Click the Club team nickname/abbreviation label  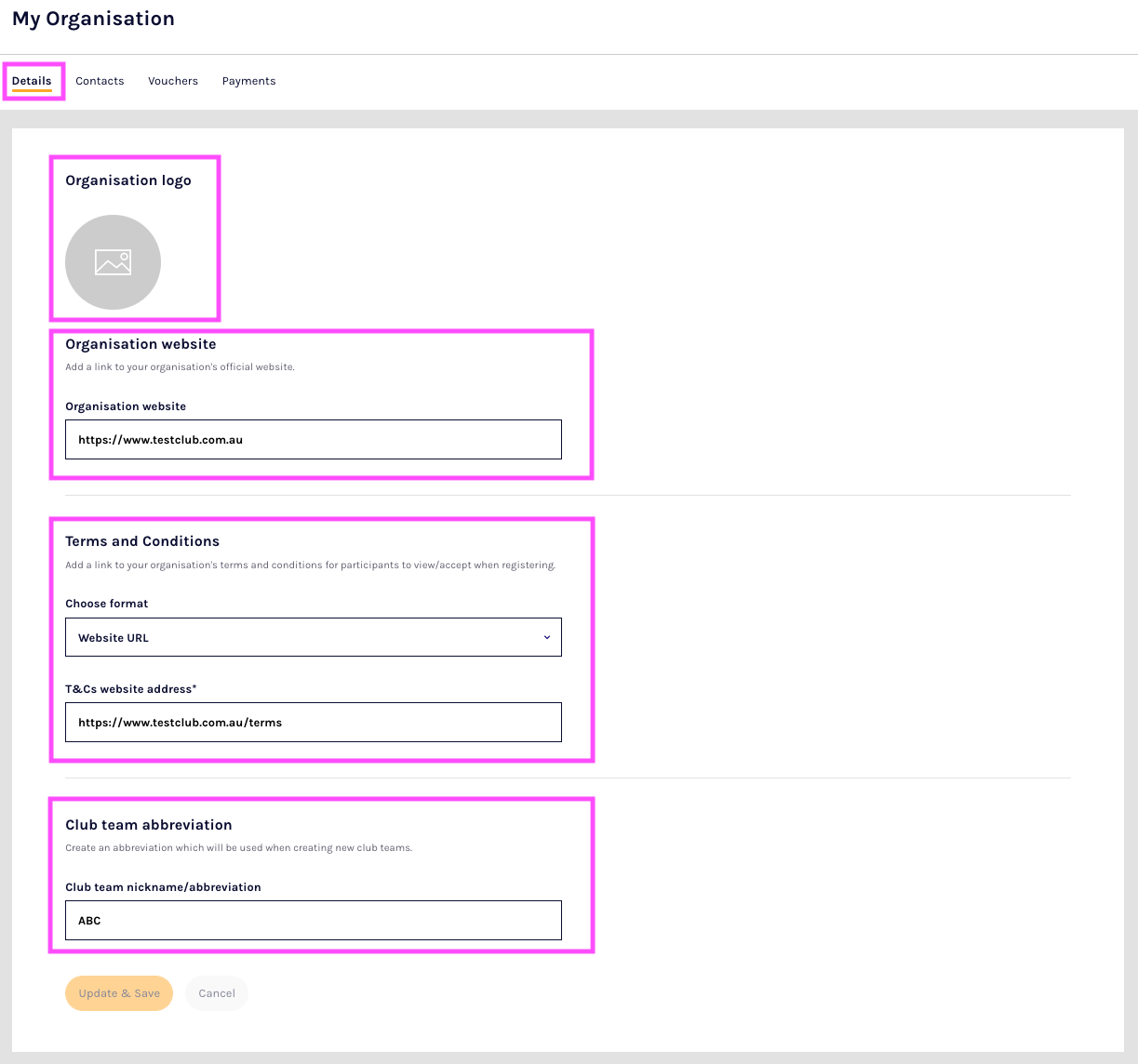click(x=163, y=887)
